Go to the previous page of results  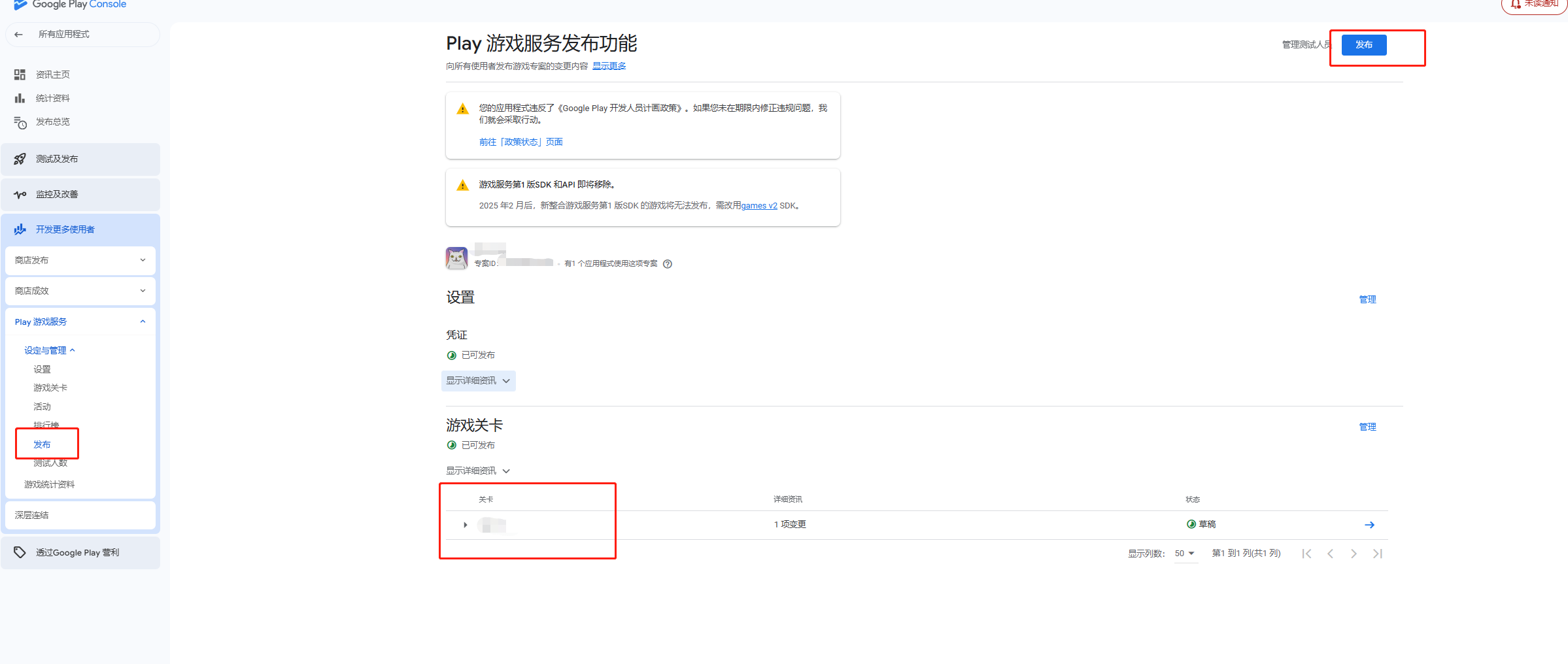(1330, 554)
